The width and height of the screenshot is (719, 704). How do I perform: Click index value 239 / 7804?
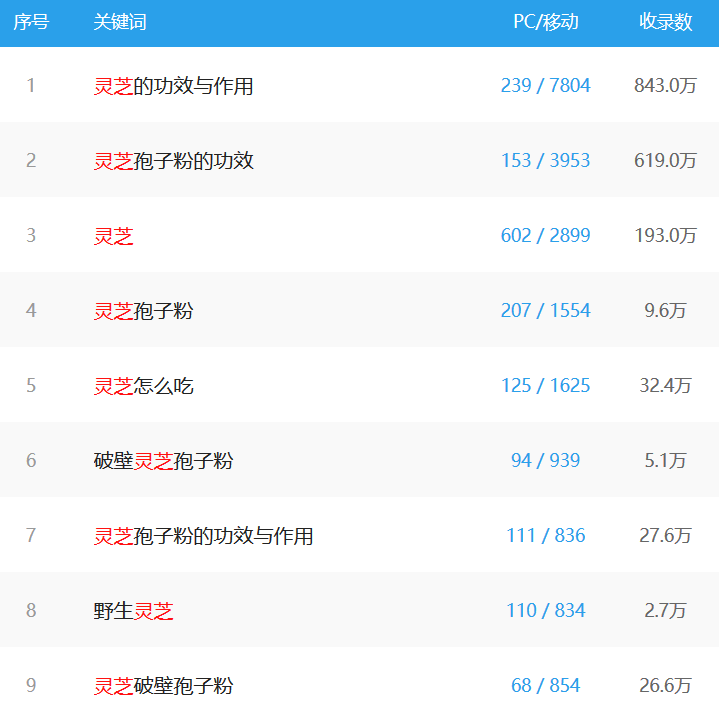click(546, 85)
